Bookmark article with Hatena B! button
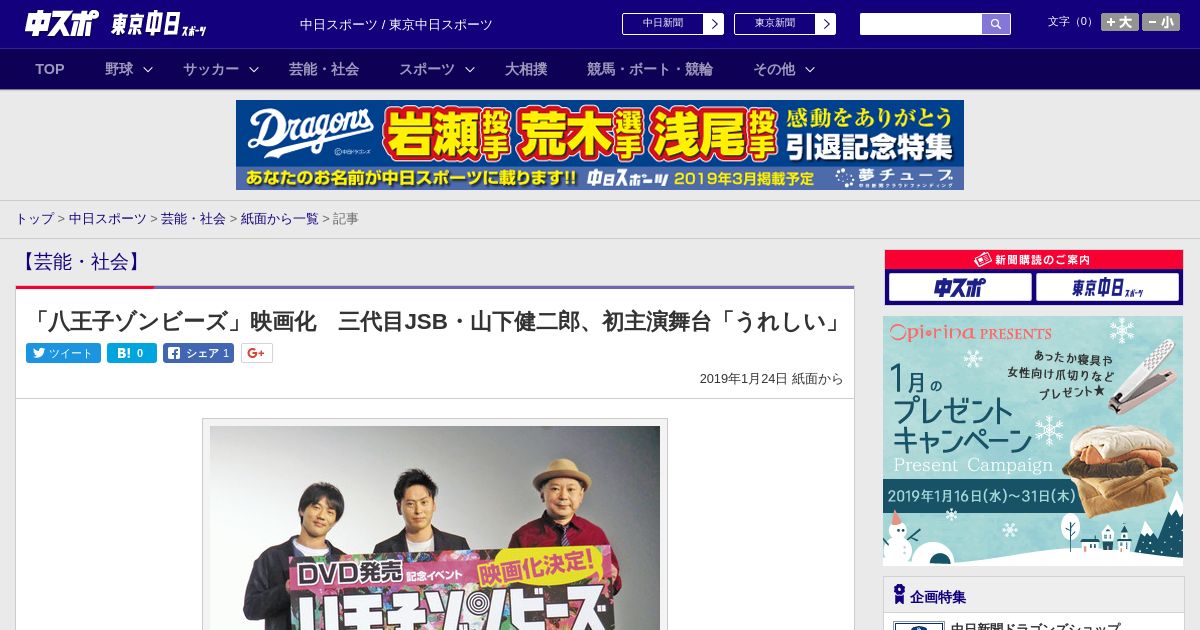 click(x=132, y=353)
